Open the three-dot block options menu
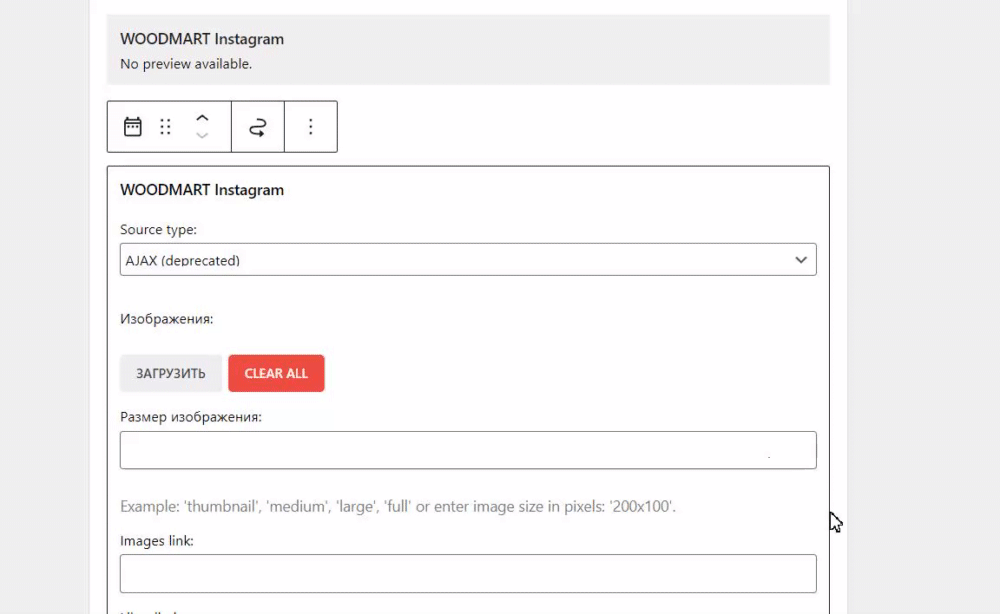Screen dimensions: 1000x614 (311, 126)
